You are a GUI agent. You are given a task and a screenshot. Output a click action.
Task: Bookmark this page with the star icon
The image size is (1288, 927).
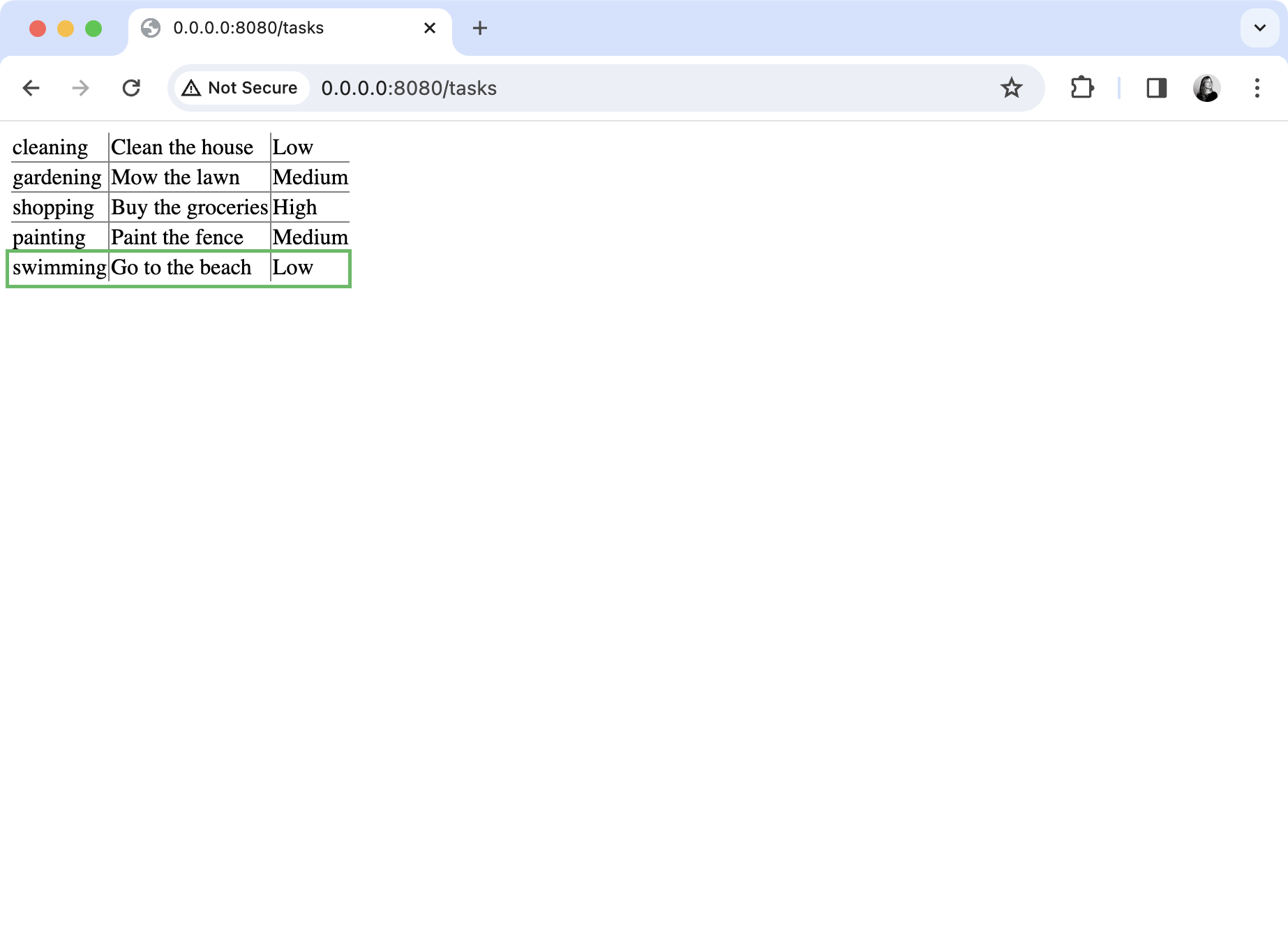point(1011,88)
